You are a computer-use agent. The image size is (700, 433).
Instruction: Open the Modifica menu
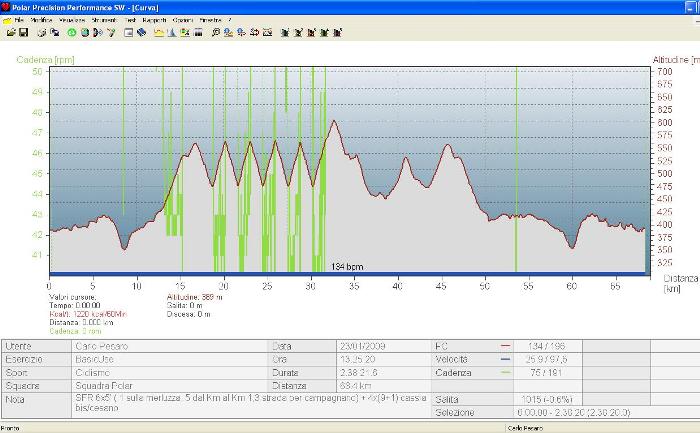point(43,20)
